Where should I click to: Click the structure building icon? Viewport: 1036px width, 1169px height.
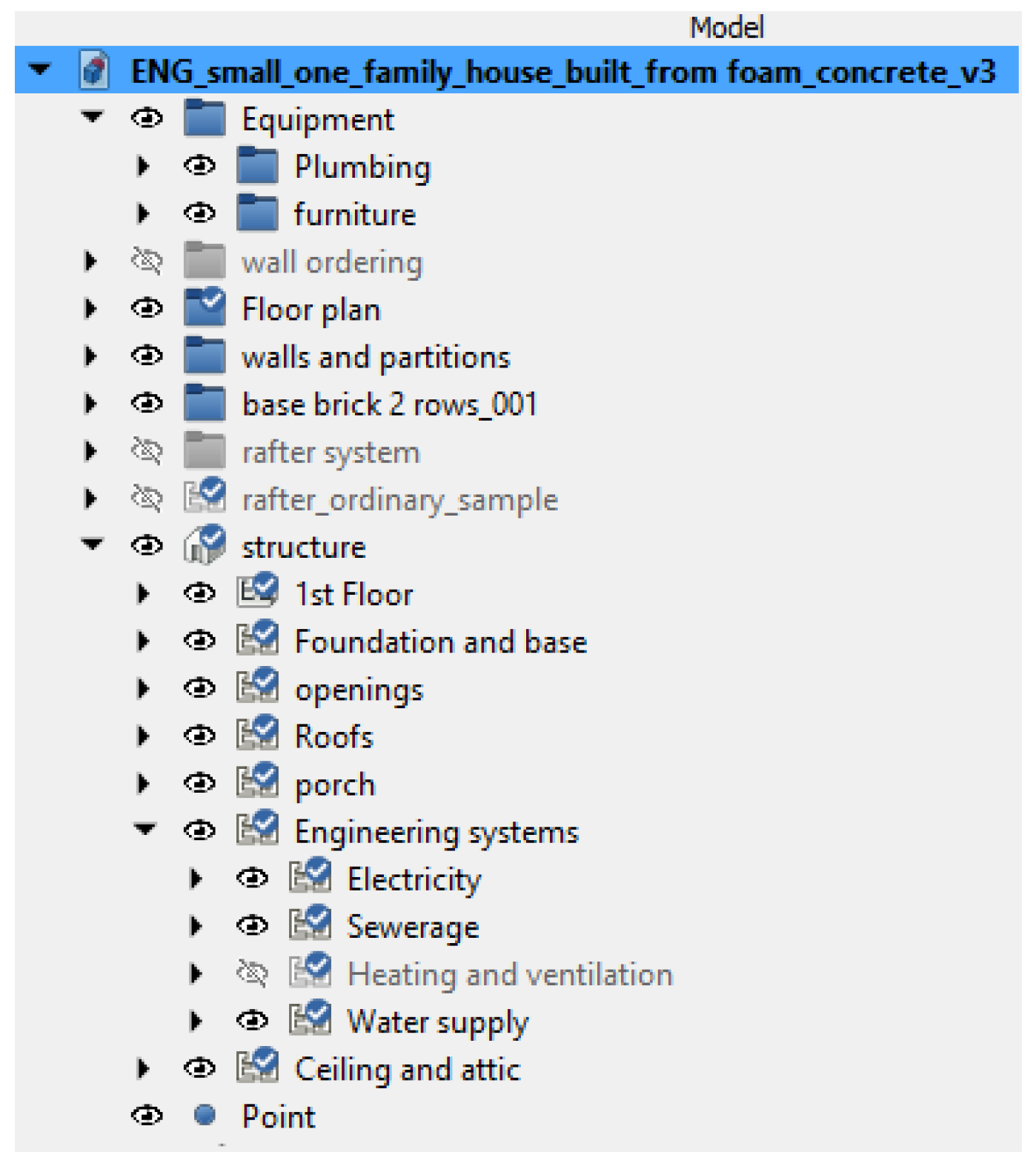[x=205, y=545]
